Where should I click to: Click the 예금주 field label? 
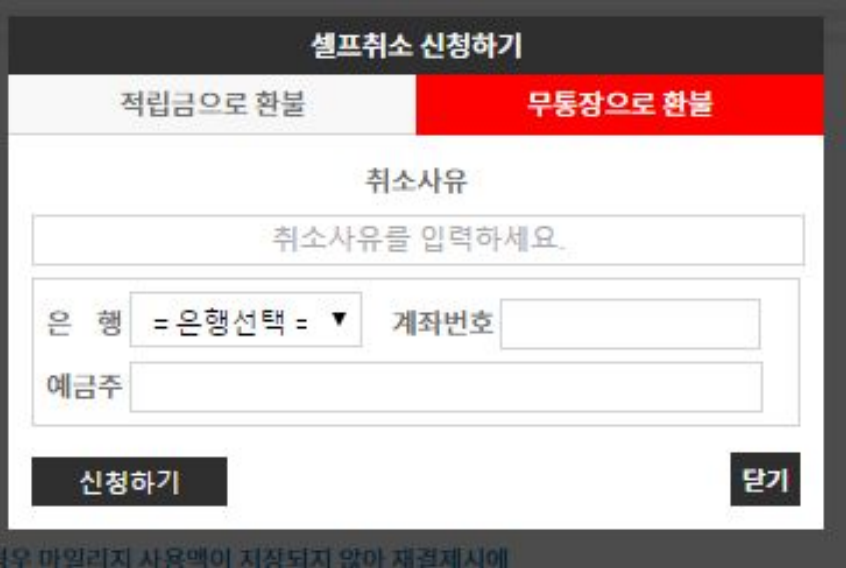85,386
